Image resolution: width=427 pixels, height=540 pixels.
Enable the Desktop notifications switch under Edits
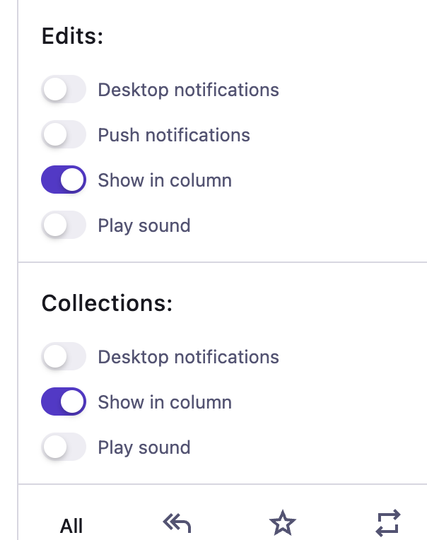point(64,90)
